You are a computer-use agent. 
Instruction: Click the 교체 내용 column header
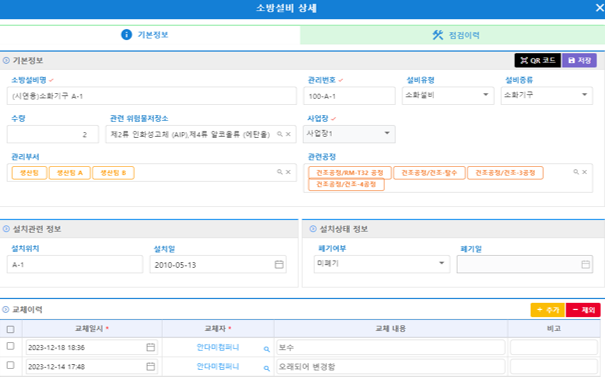pos(391,329)
